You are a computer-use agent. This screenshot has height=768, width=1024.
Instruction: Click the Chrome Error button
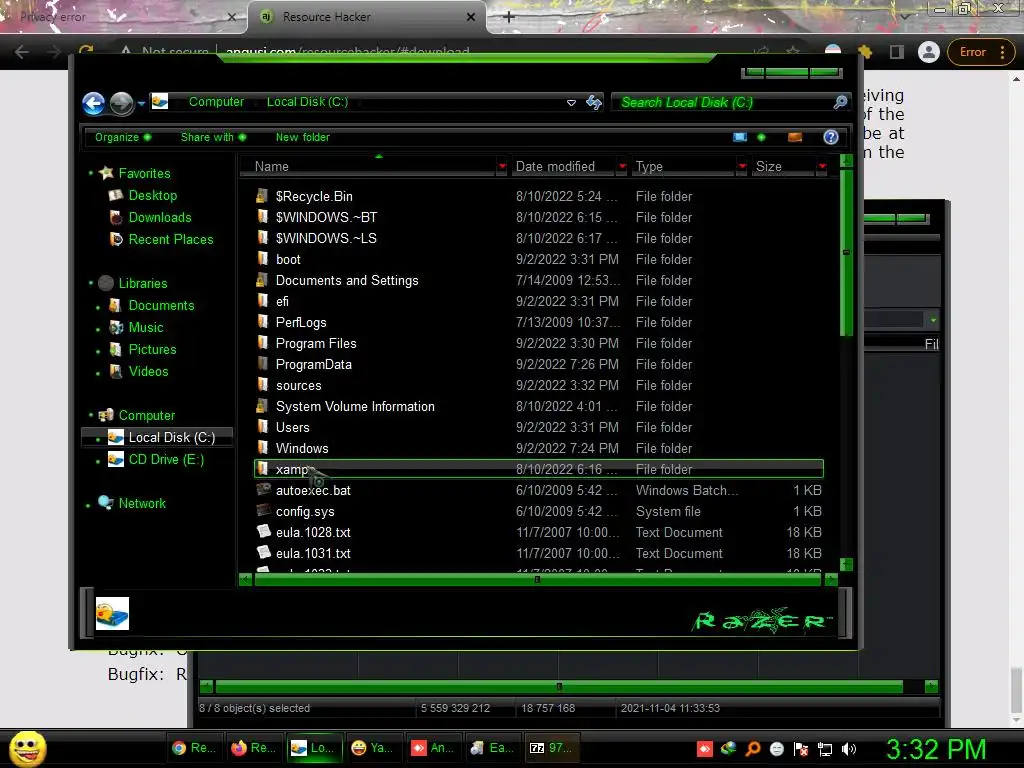click(981, 52)
